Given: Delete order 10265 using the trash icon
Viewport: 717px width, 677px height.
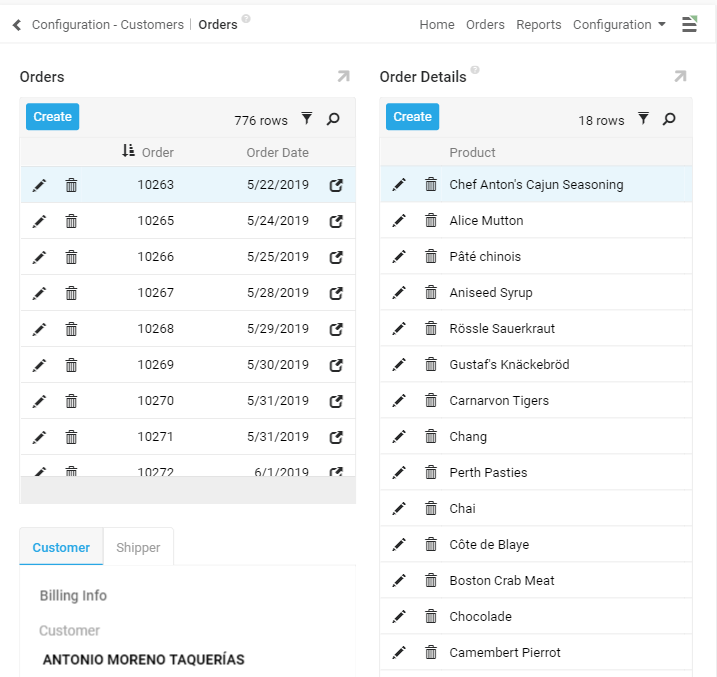Looking at the screenshot, I should [x=71, y=221].
